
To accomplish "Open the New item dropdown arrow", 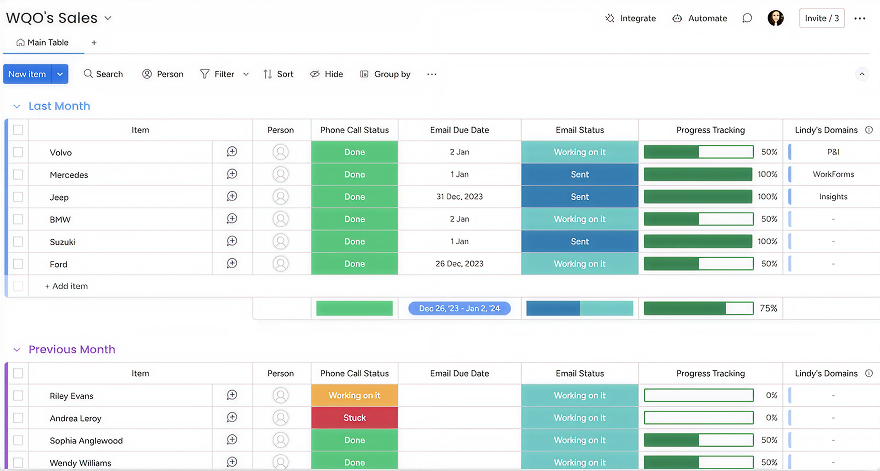I will (x=60, y=74).
